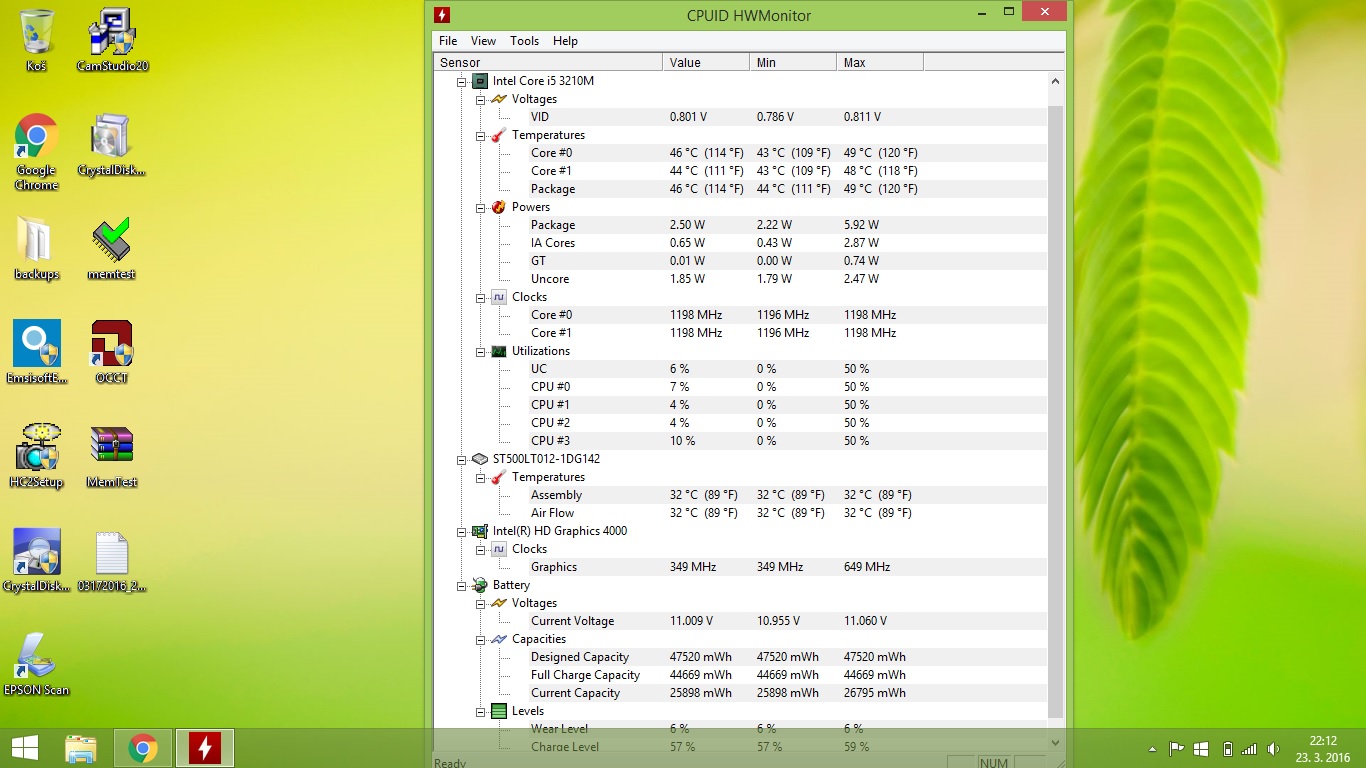Click the graphics card icon beside Intel HD Graphics
1366x768 pixels.
pos(480,531)
